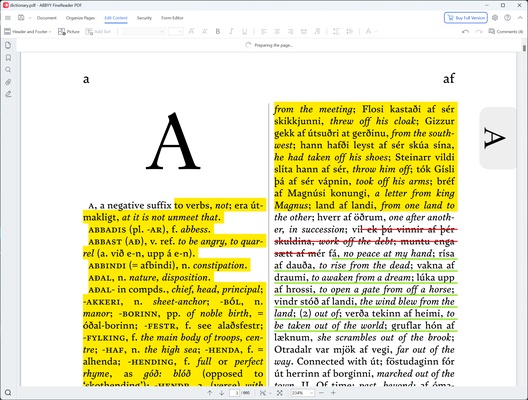528x400 pixels.
Task: Open the line spacing icon
Action: pos(336,32)
